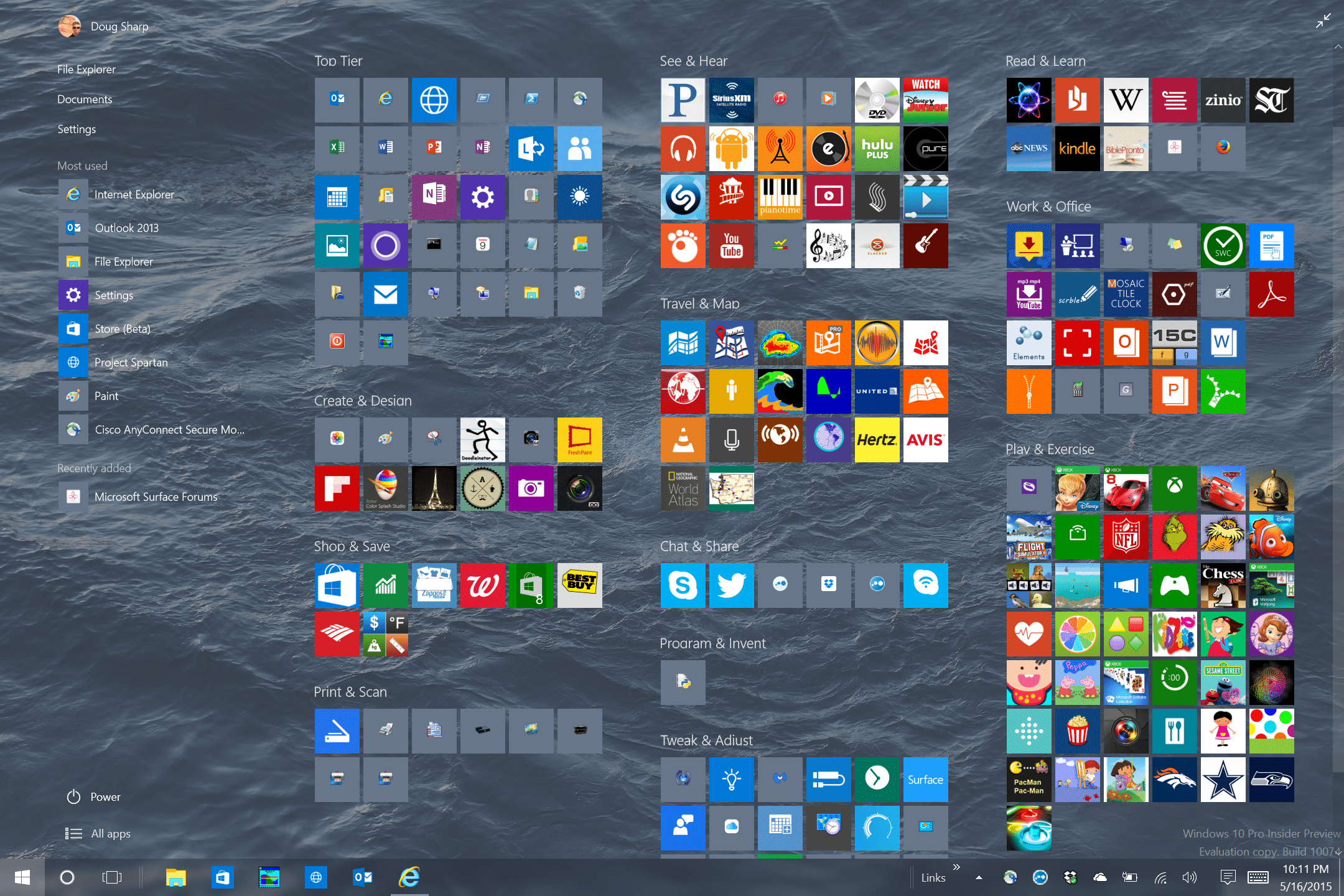Open the volume control in system tray
This screenshot has height=896, width=1344.
click(x=1189, y=877)
